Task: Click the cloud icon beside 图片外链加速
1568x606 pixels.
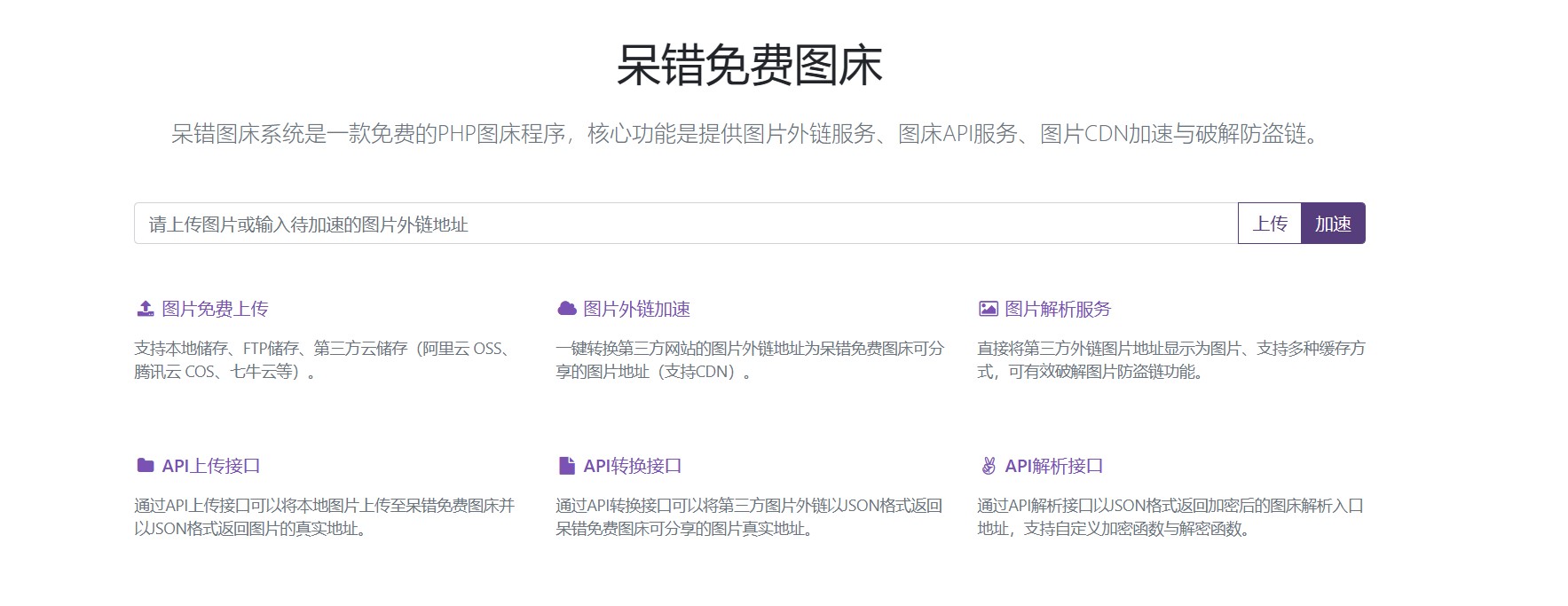Action: [x=566, y=309]
